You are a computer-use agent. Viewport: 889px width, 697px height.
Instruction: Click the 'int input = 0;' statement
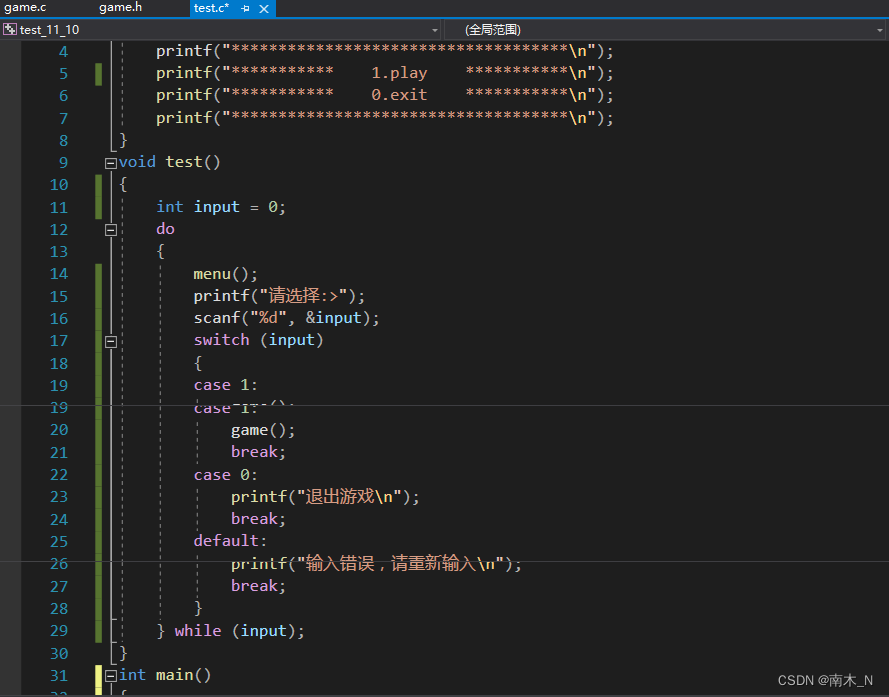pos(221,207)
